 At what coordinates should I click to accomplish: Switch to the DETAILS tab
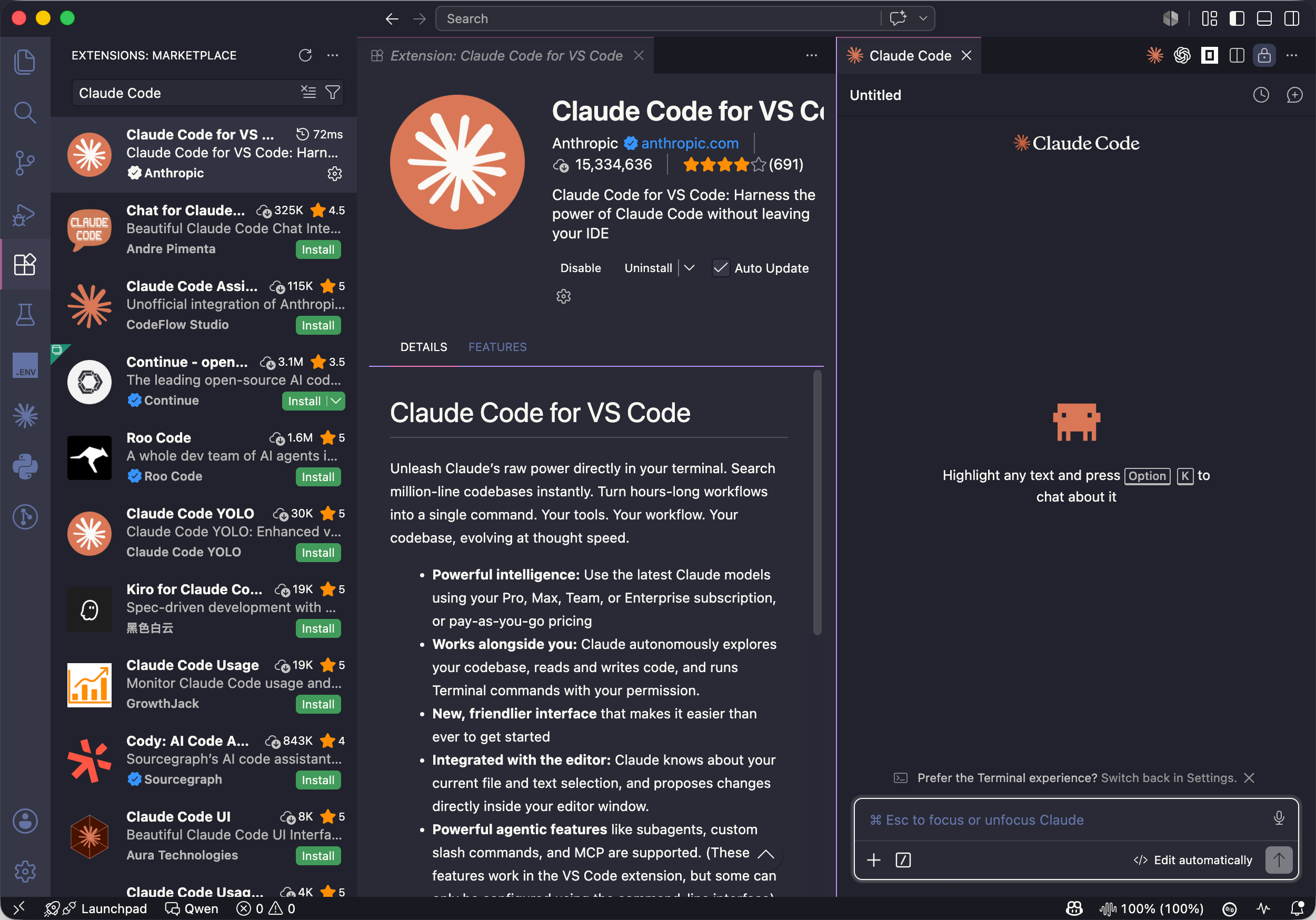pos(424,347)
